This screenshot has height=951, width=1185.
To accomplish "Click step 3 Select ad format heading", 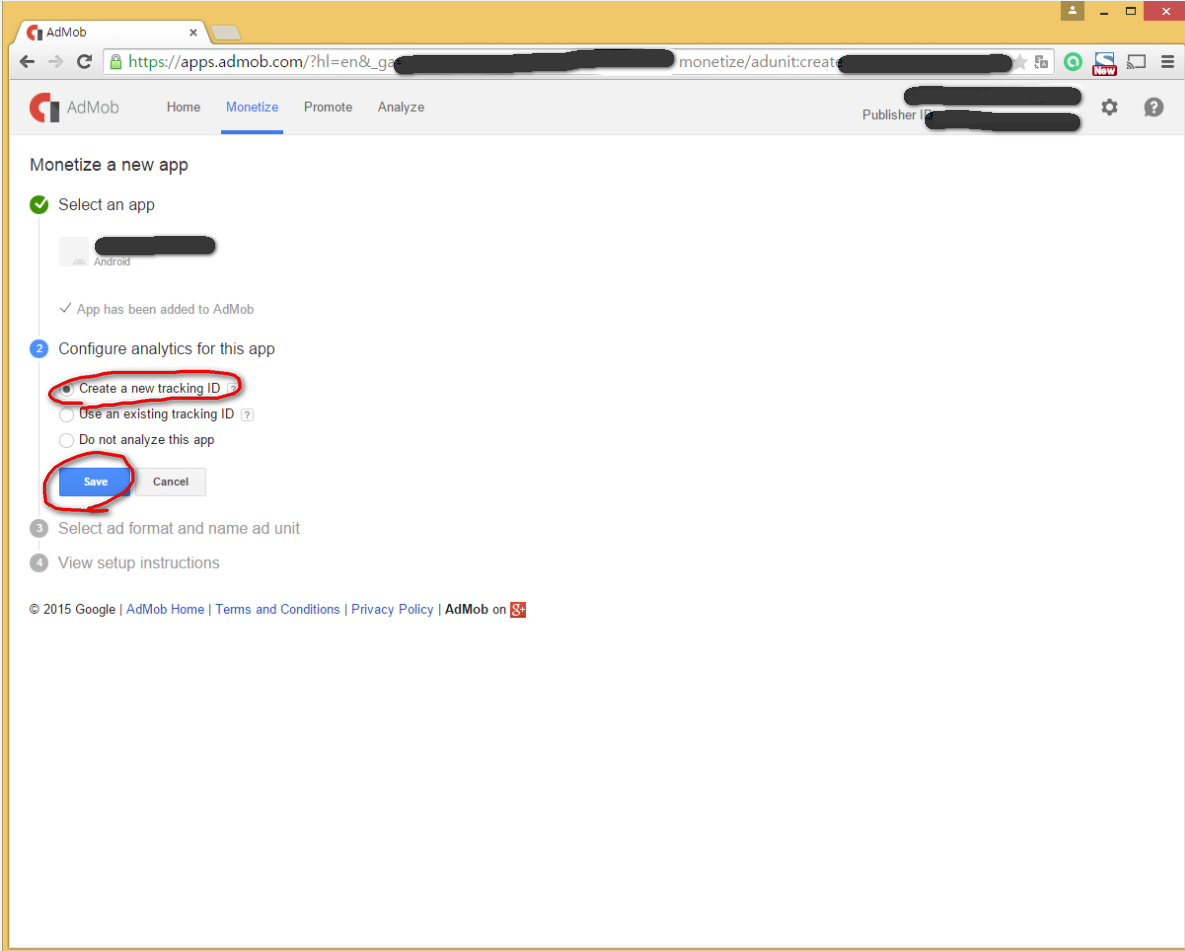I will click(x=179, y=528).
